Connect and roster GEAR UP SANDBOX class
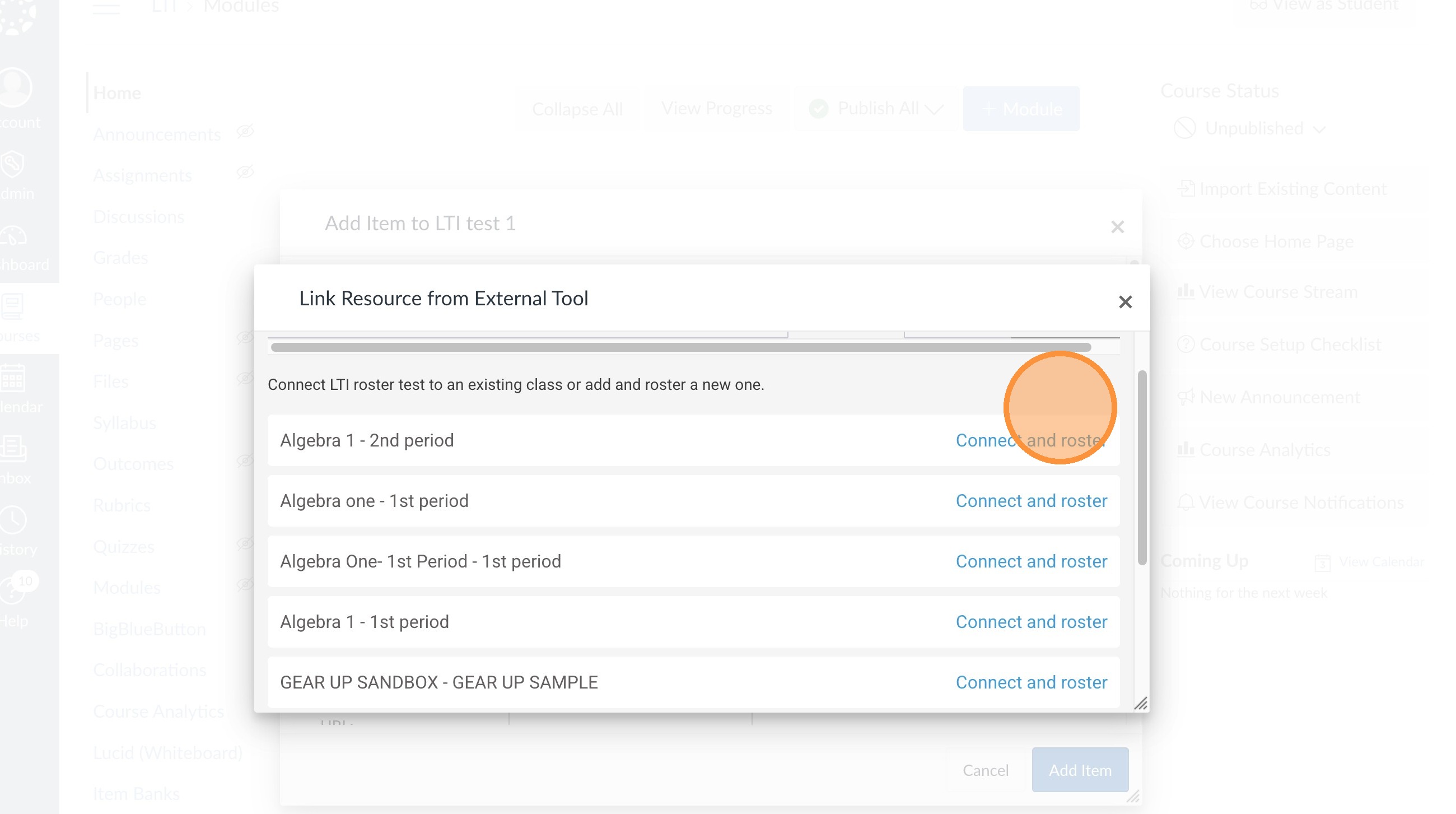1456x814 pixels. click(x=1031, y=682)
